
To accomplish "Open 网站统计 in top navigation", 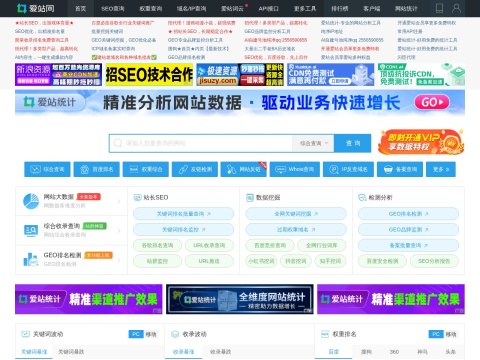I will 406,8.
